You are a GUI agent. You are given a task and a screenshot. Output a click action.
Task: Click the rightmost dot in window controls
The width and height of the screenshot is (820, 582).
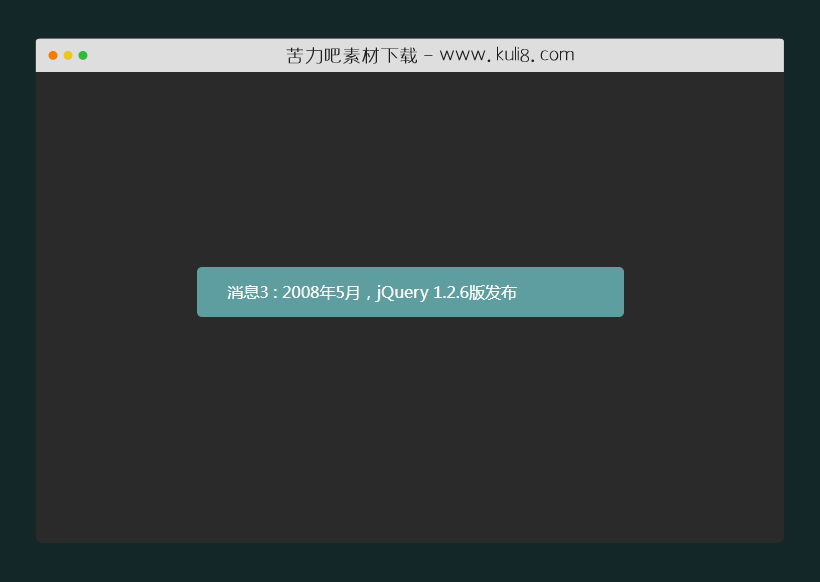[x=82, y=56]
